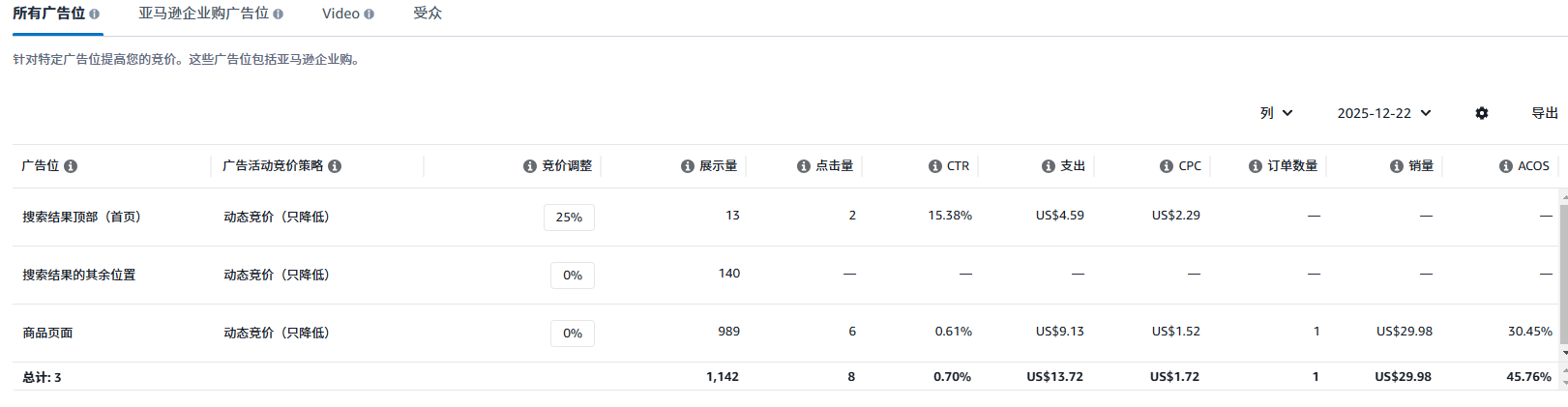Edit the 25% bid adjustment for 搜索结果顶部
Image resolution: width=1568 pixels, height=407 pixels.
click(569, 218)
